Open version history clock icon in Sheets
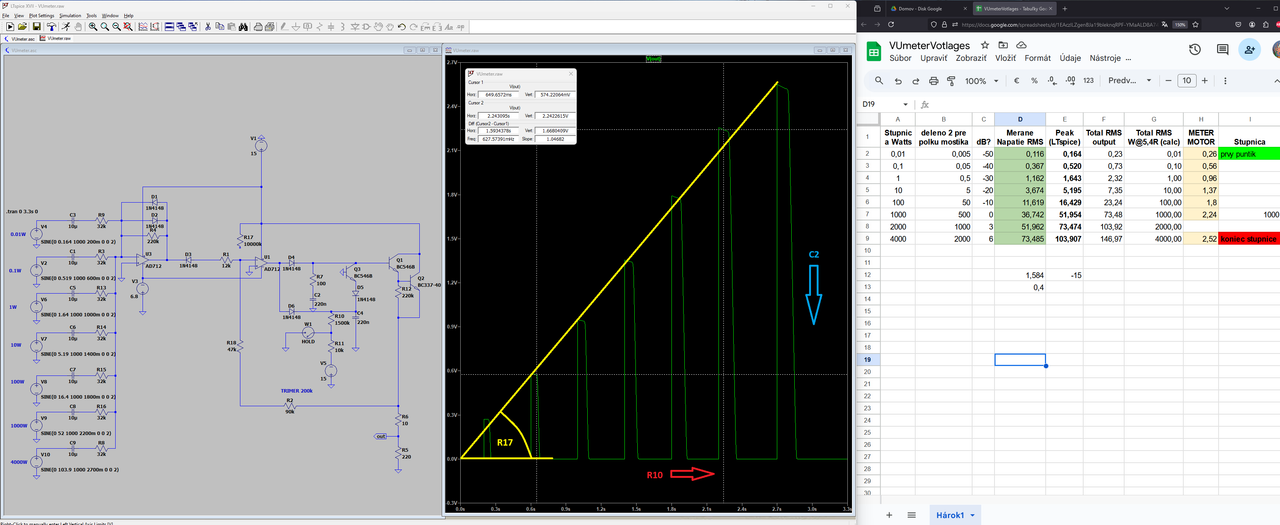This screenshot has width=1280, height=525. [1195, 49]
